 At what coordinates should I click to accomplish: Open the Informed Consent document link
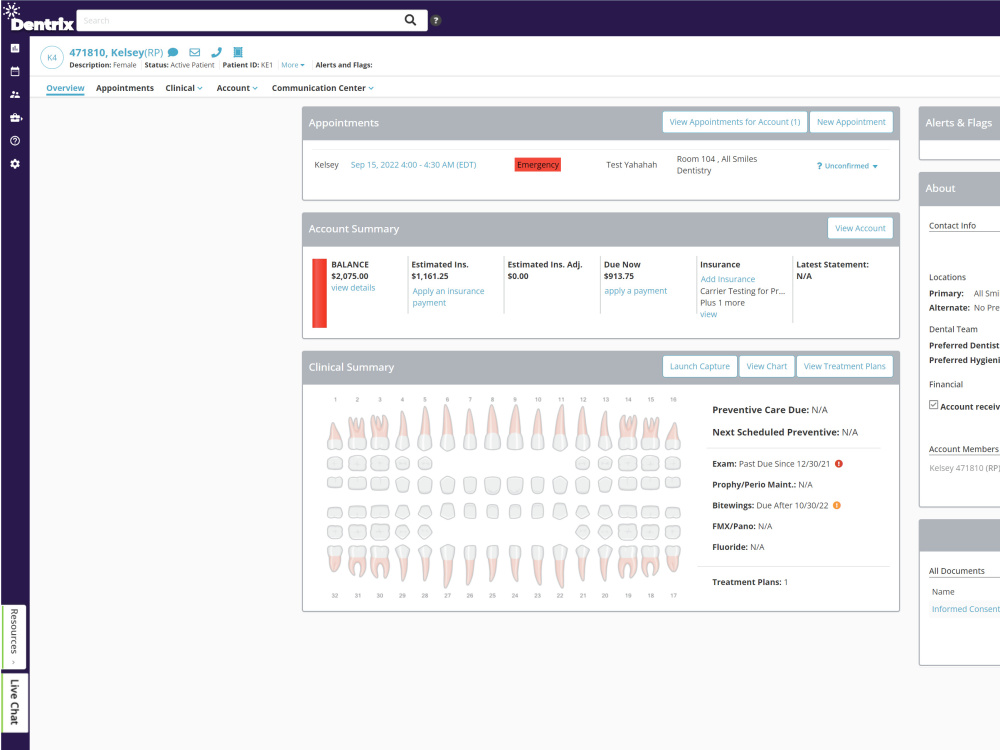966,609
